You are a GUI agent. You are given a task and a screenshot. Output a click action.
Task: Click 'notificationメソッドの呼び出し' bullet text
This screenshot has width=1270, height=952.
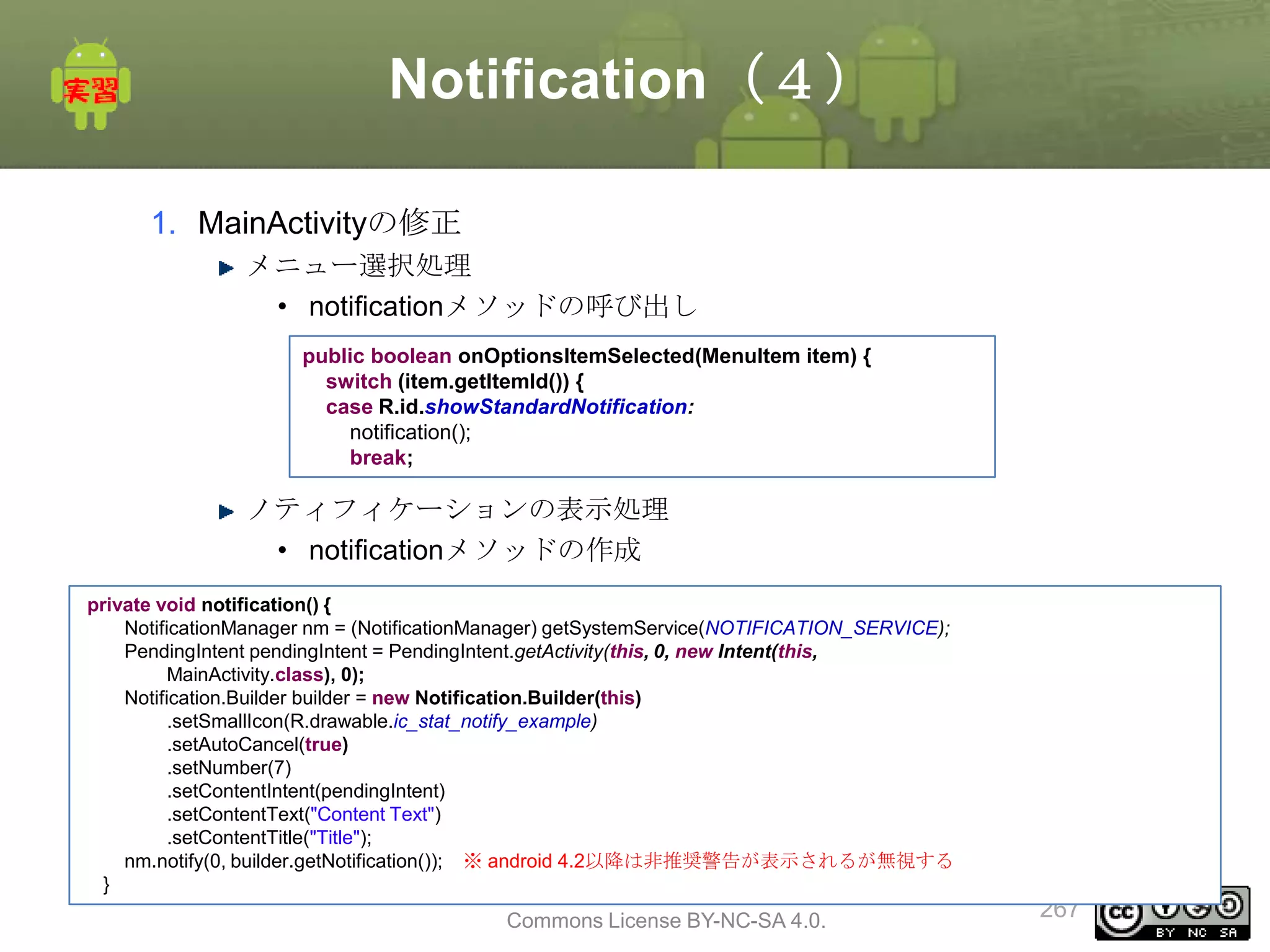[x=504, y=307]
